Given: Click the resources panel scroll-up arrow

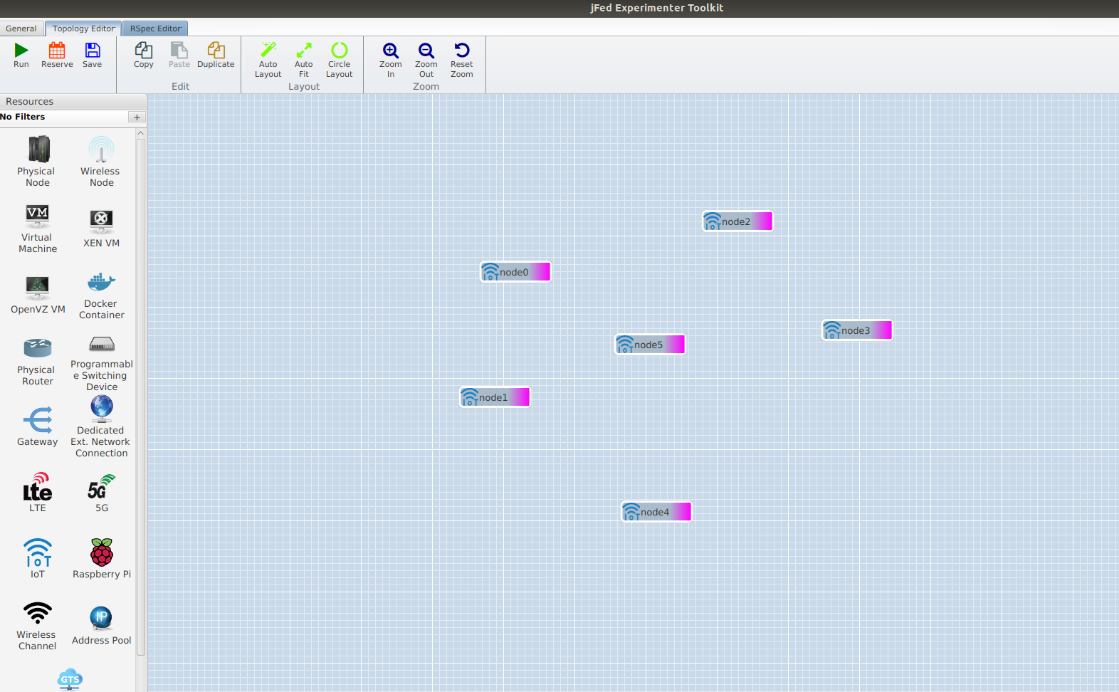Looking at the screenshot, I should click(141, 133).
